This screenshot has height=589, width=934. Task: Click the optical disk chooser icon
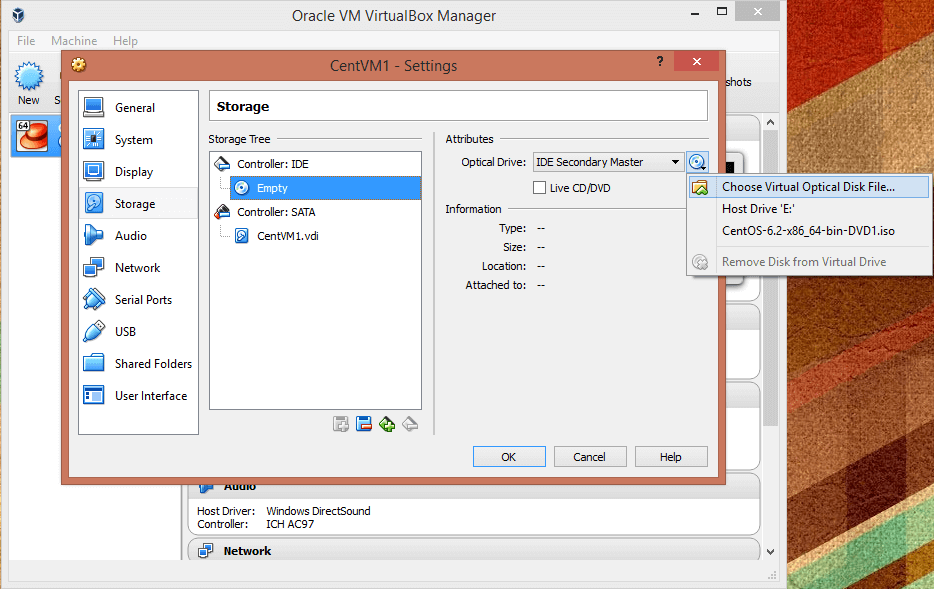697,162
